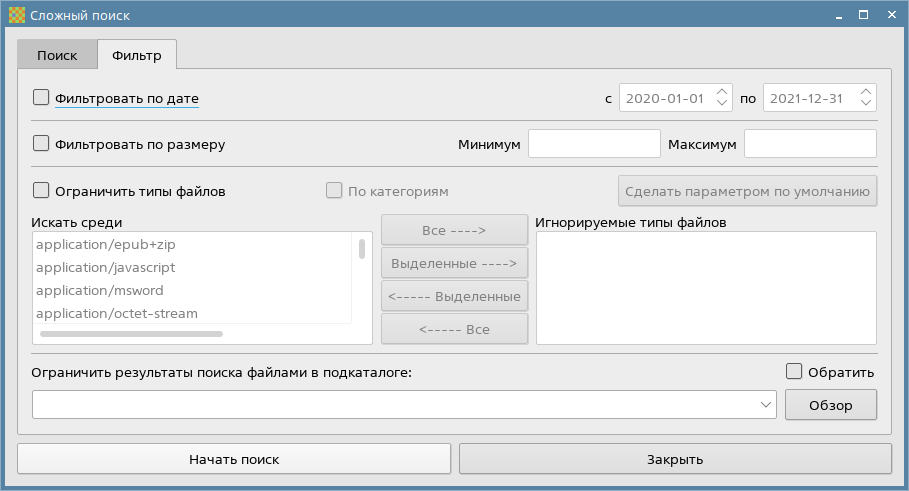Click the vertical scrollbar of the Искать среди list
909x491 pixels.
[x=361, y=250]
